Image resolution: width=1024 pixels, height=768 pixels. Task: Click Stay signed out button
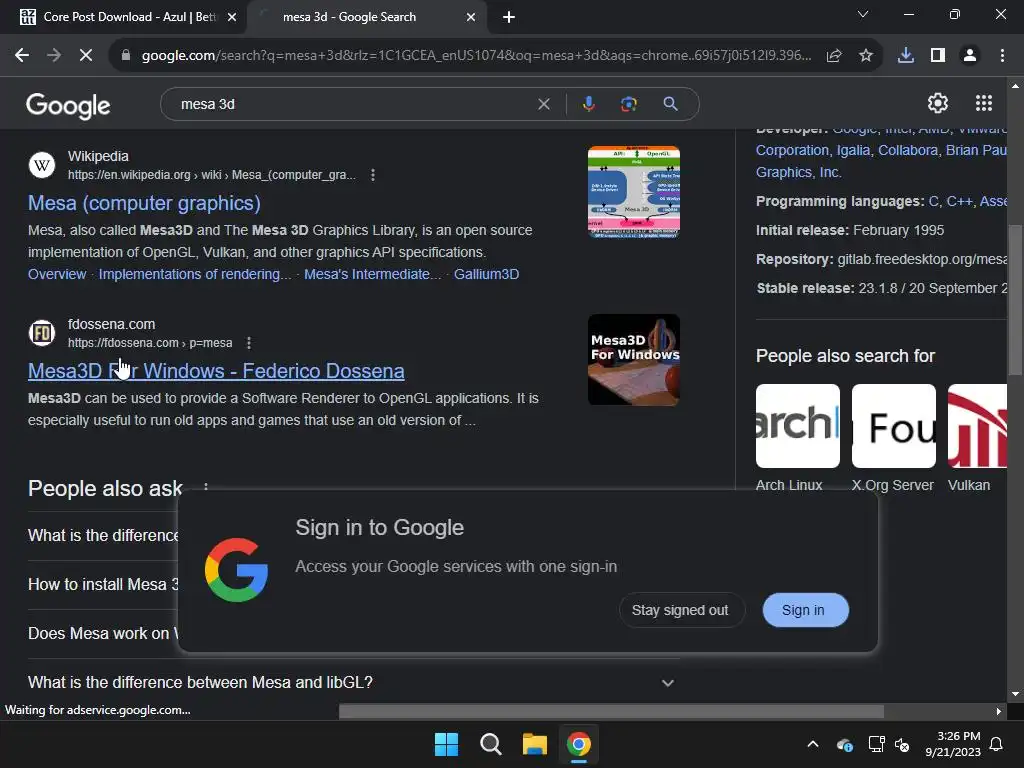(x=680, y=610)
